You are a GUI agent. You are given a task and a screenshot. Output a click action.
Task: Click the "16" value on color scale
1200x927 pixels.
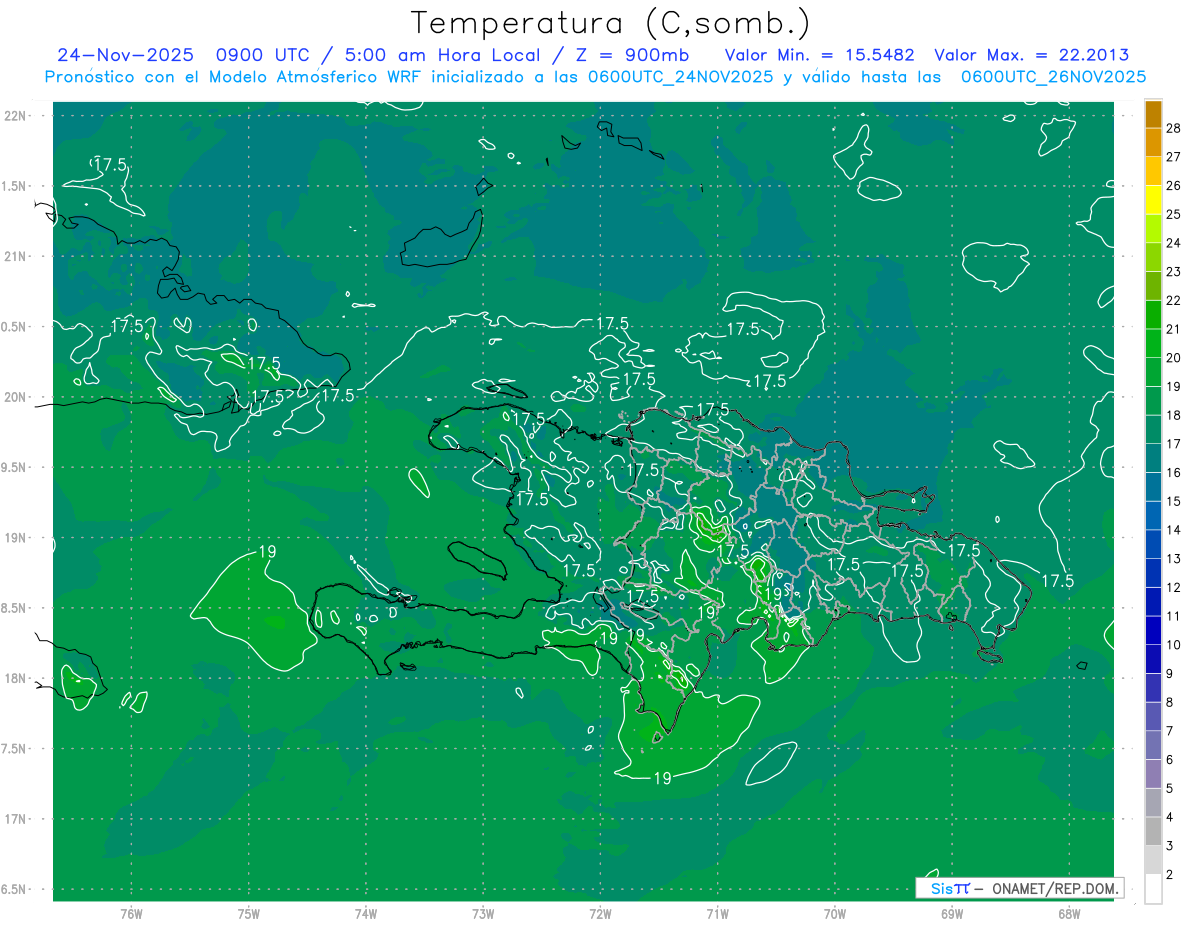1174,473
